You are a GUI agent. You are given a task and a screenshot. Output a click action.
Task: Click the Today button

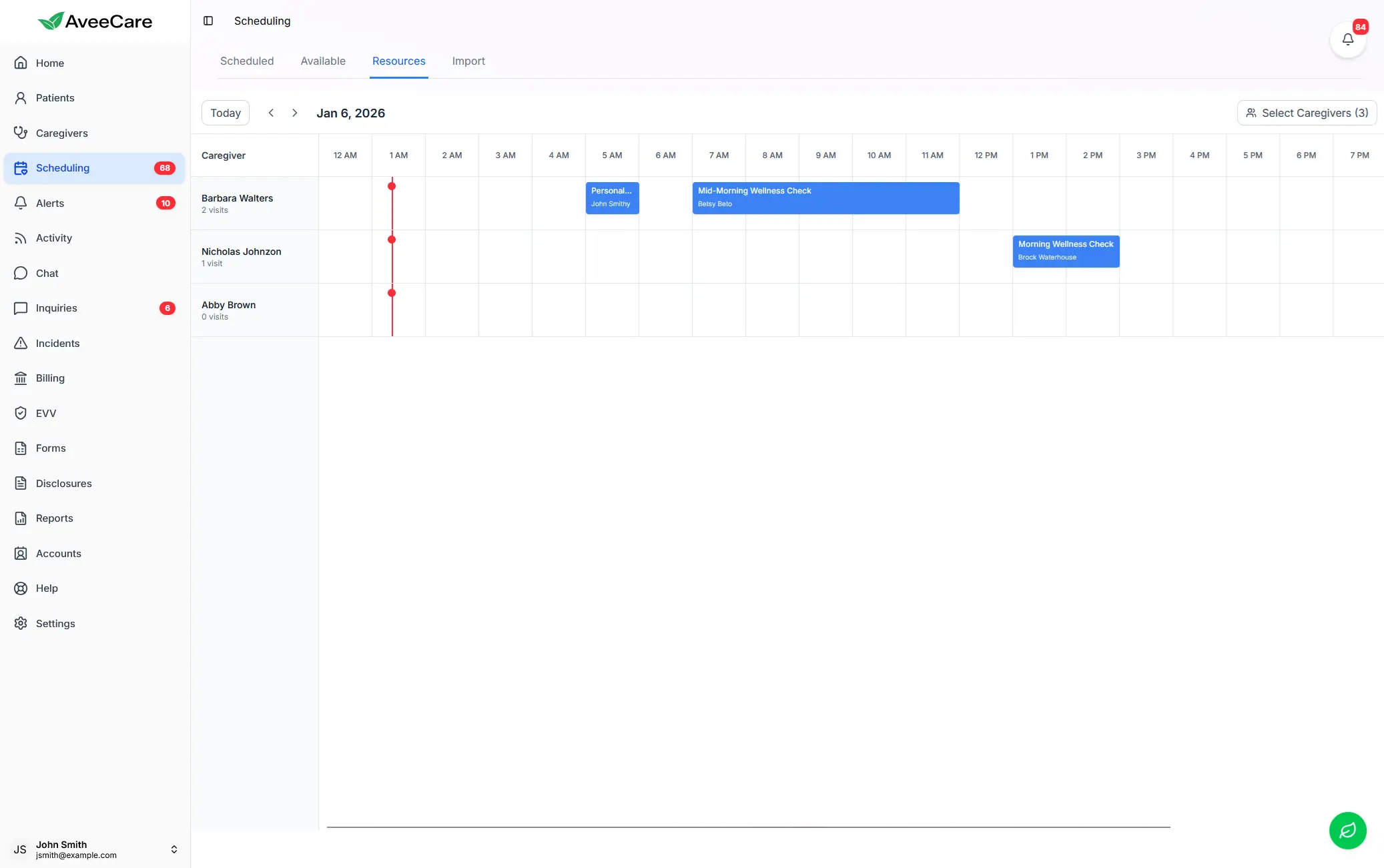click(x=225, y=112)
